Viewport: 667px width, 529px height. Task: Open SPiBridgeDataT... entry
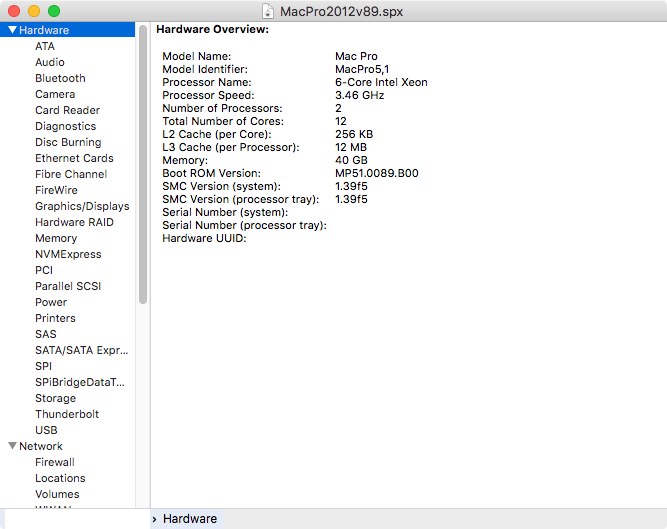click(x=80, y=382)
